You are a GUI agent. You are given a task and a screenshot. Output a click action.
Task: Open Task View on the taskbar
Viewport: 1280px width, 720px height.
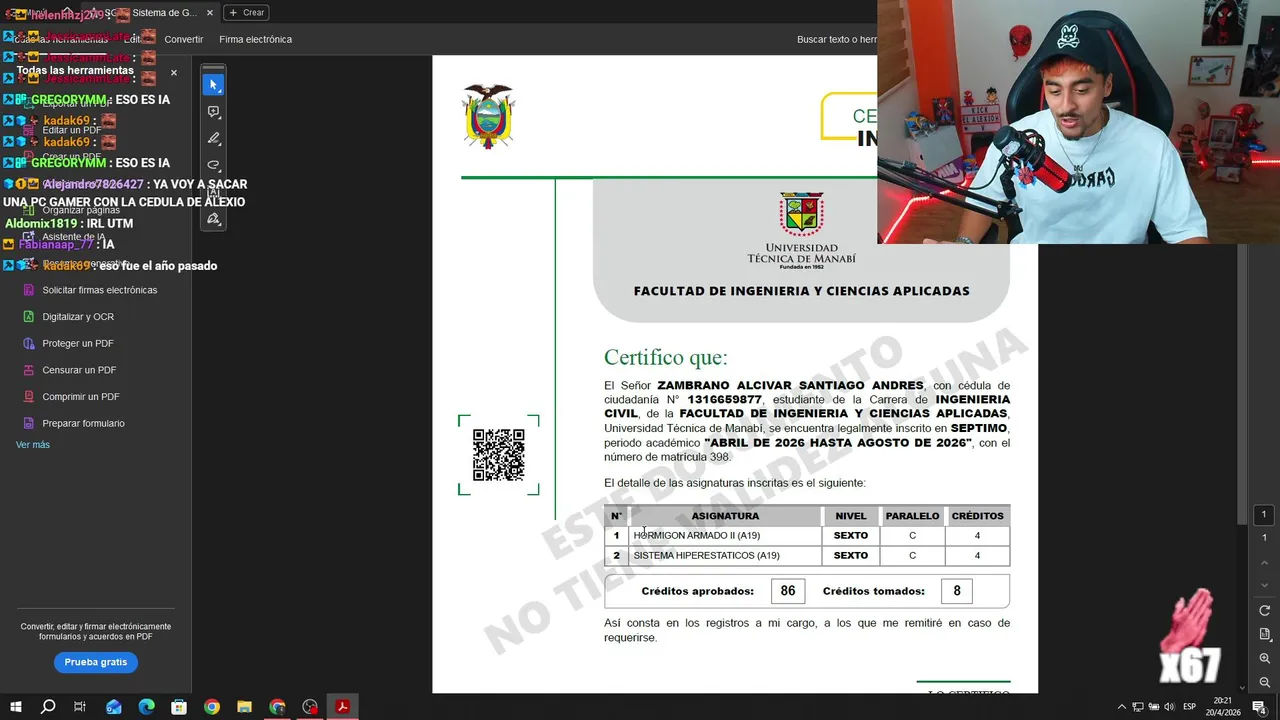80,706
